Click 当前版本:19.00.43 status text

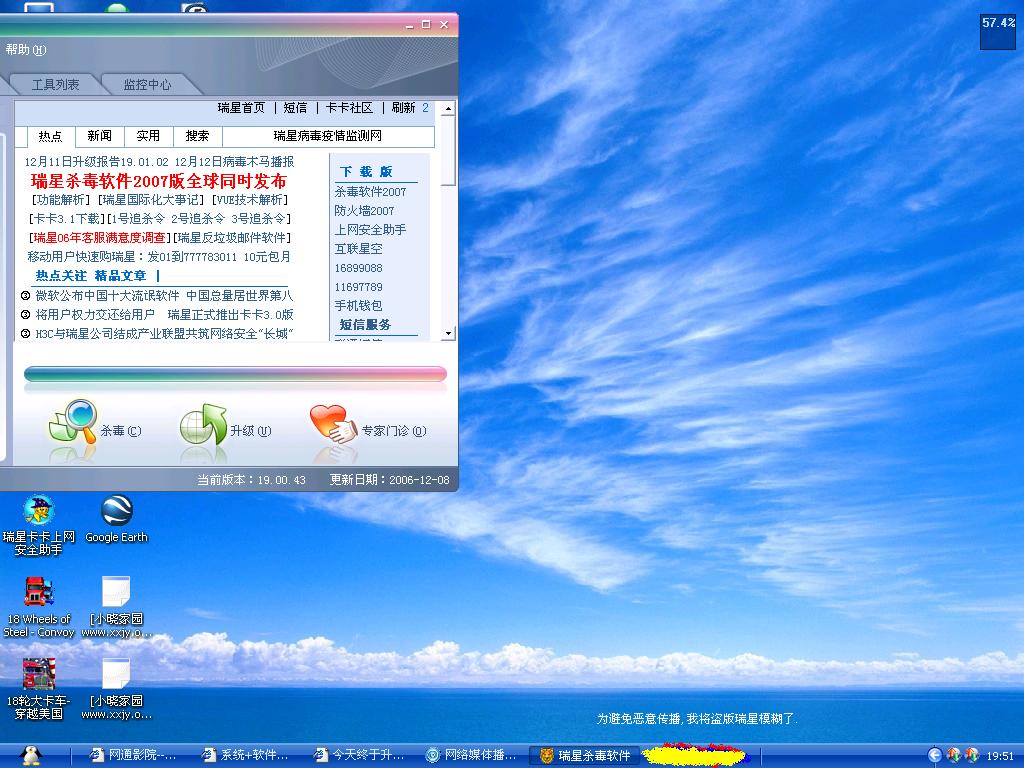point(251,480)
